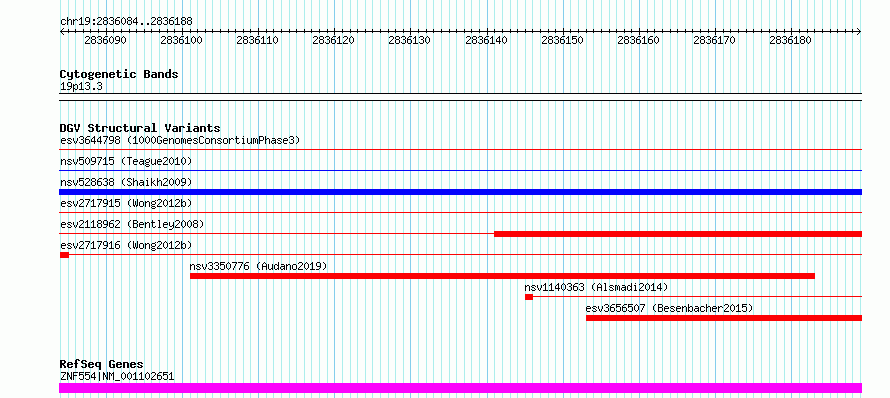Click the black cytogenetic band line

click(x=460, y=97)
